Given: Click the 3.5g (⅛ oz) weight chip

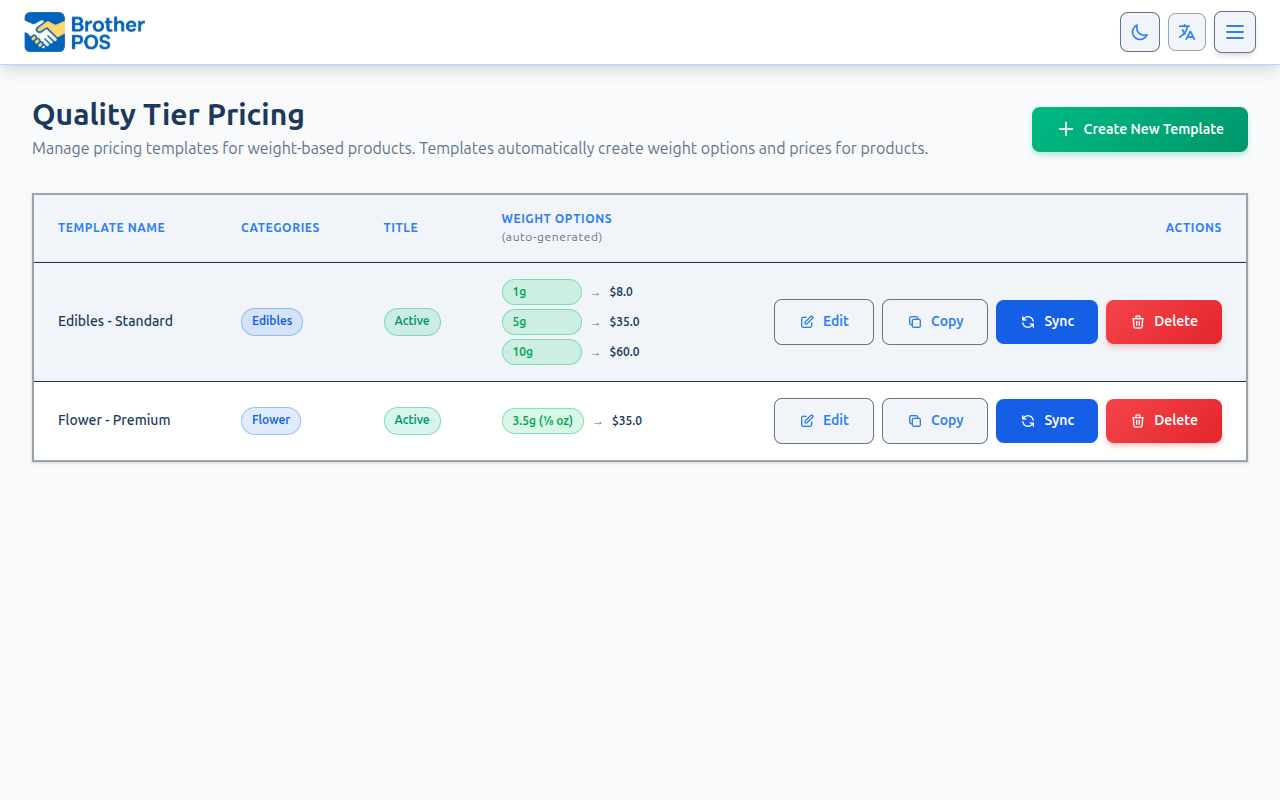Looking at the screenshot, I should pyautogui.click(x=542, y=421).
